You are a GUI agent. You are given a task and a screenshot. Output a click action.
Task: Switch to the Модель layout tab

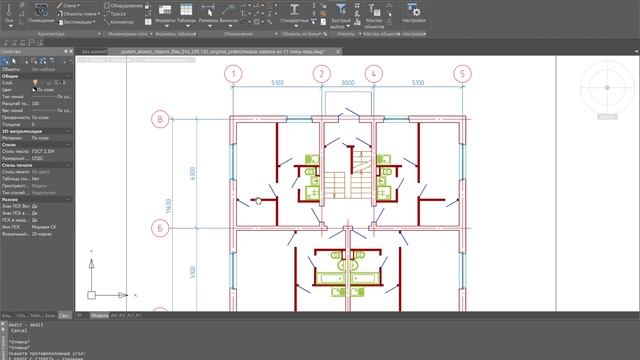pos(99,316)
